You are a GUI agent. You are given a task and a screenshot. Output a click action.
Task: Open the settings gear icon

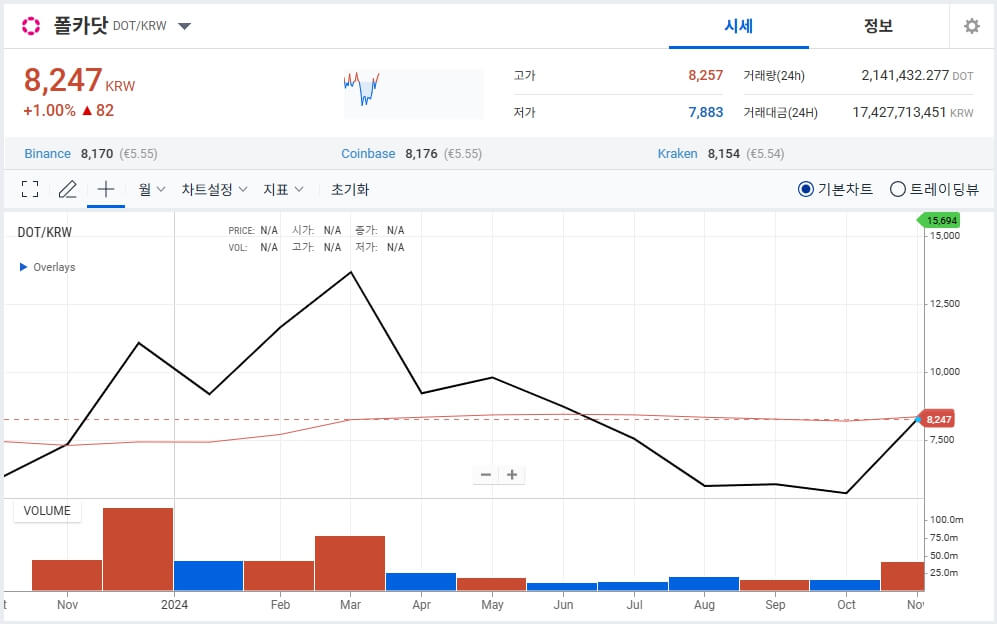[971, 25]
